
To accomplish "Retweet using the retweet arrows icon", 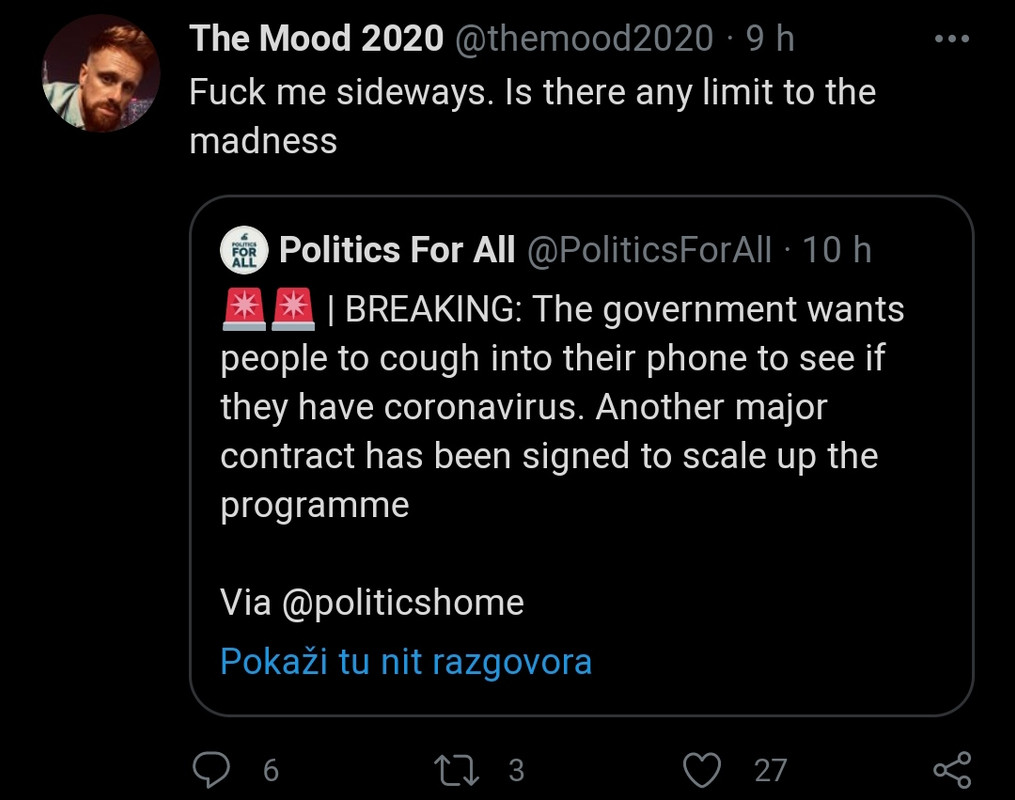I will (x=457, y=770).
